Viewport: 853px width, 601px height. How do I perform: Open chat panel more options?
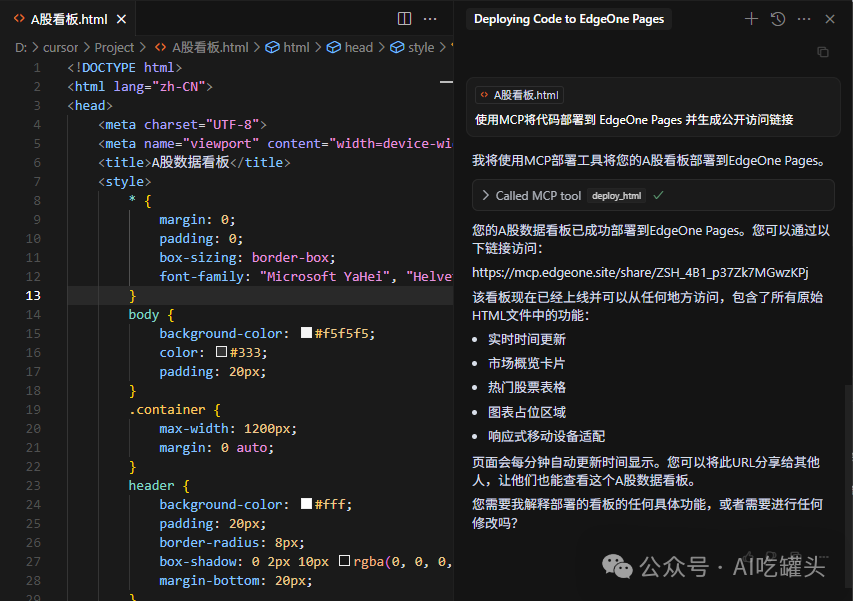click(804, 19)
